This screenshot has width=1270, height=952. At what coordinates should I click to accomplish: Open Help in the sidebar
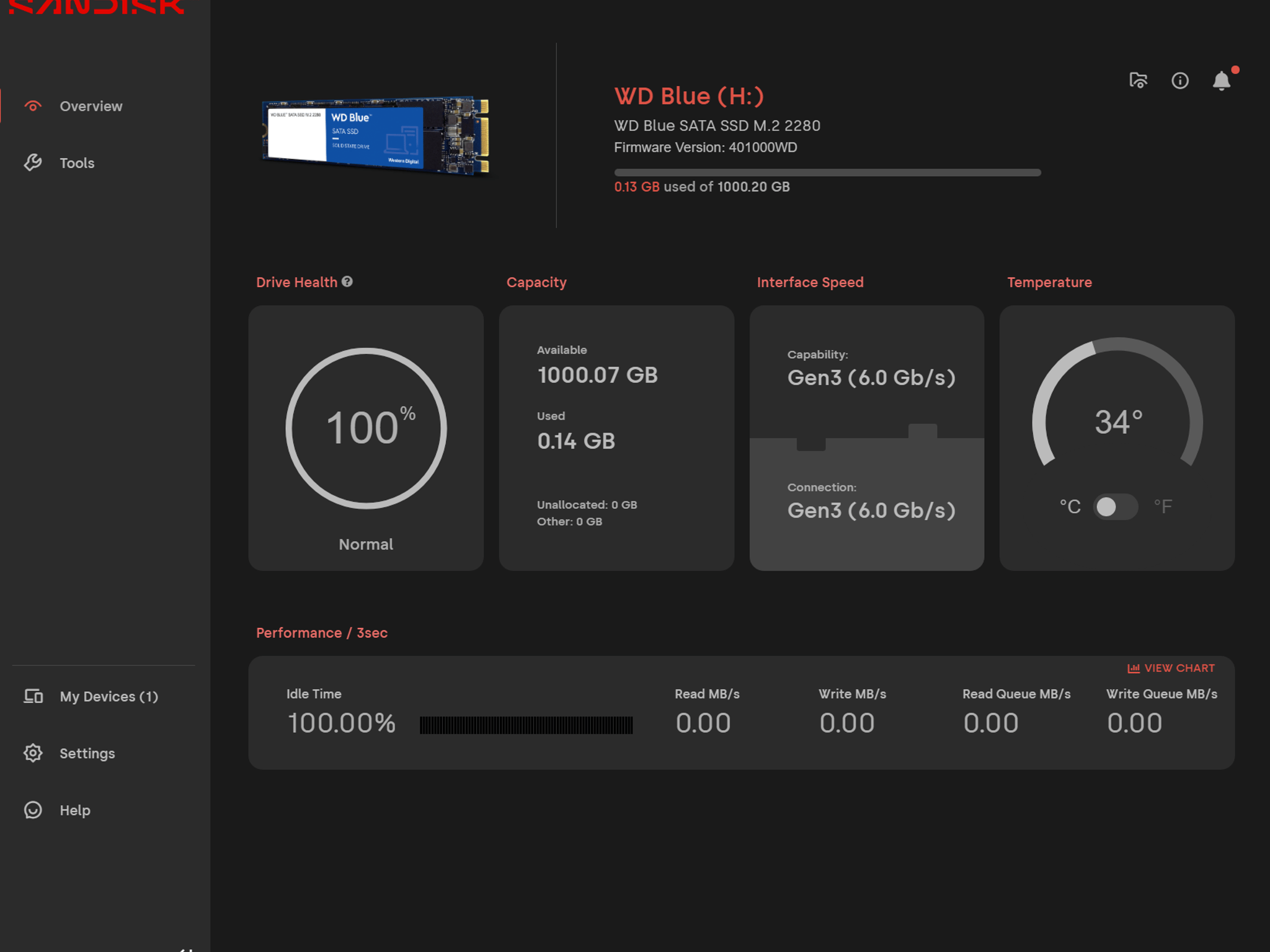[75, 810]
